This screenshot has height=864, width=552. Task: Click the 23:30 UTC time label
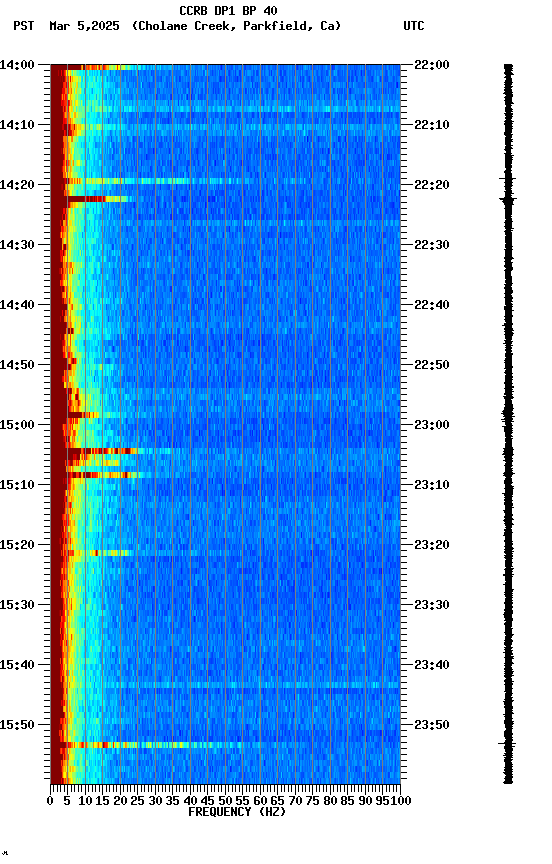tap(432, 606)
